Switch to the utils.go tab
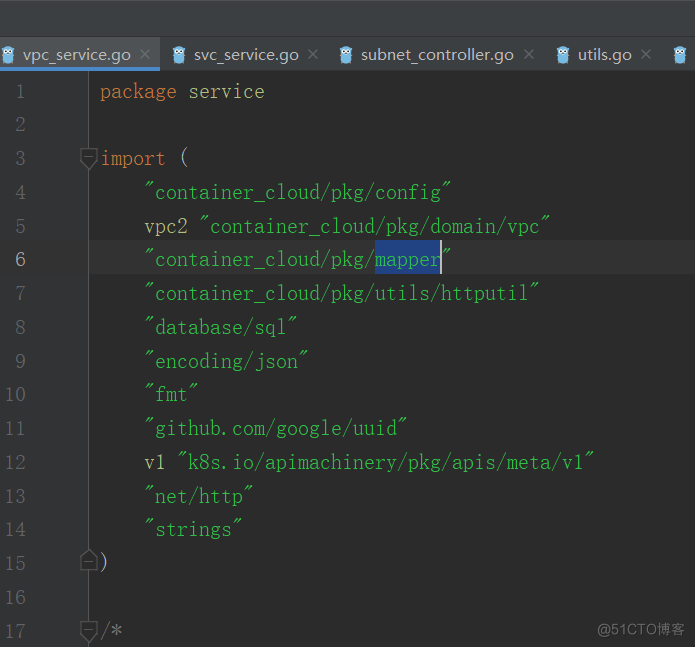 [x=604, y=54]
